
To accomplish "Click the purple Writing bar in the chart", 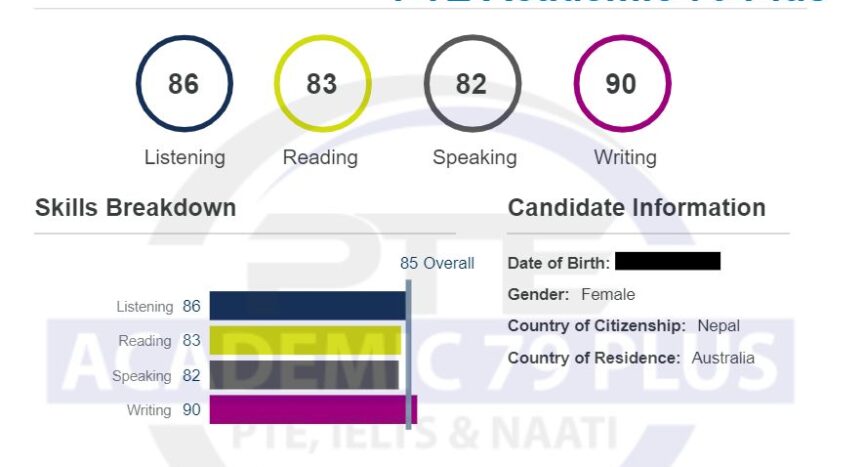I will pyautogui.click(x=313, y=409).
